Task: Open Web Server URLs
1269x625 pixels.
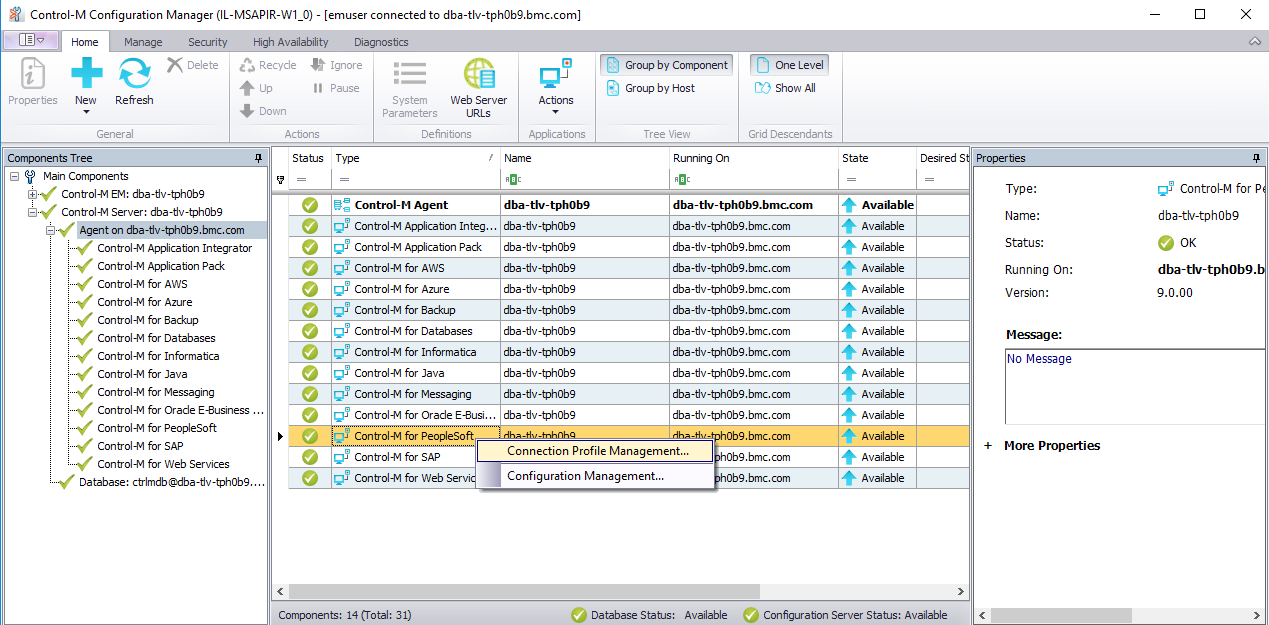Action: pos(478,88)
